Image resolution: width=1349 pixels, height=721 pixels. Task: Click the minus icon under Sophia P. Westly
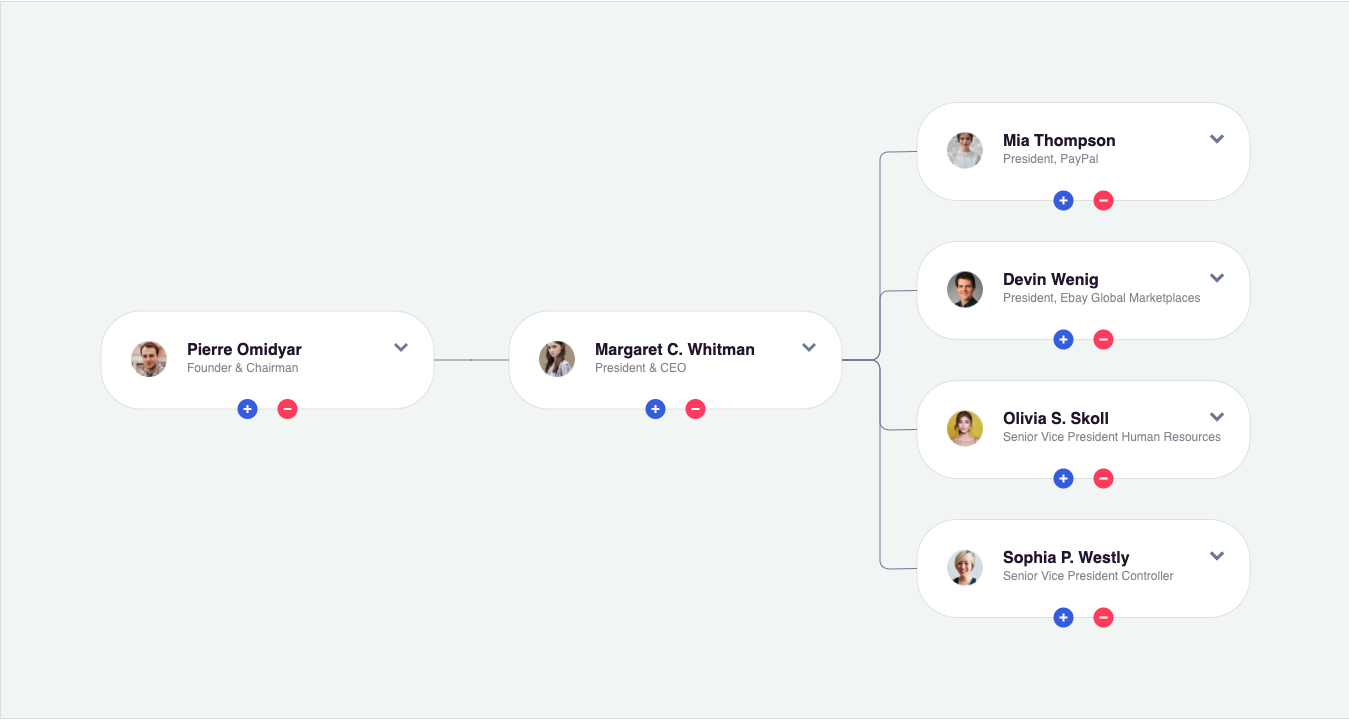click(x=1103, y=617)
